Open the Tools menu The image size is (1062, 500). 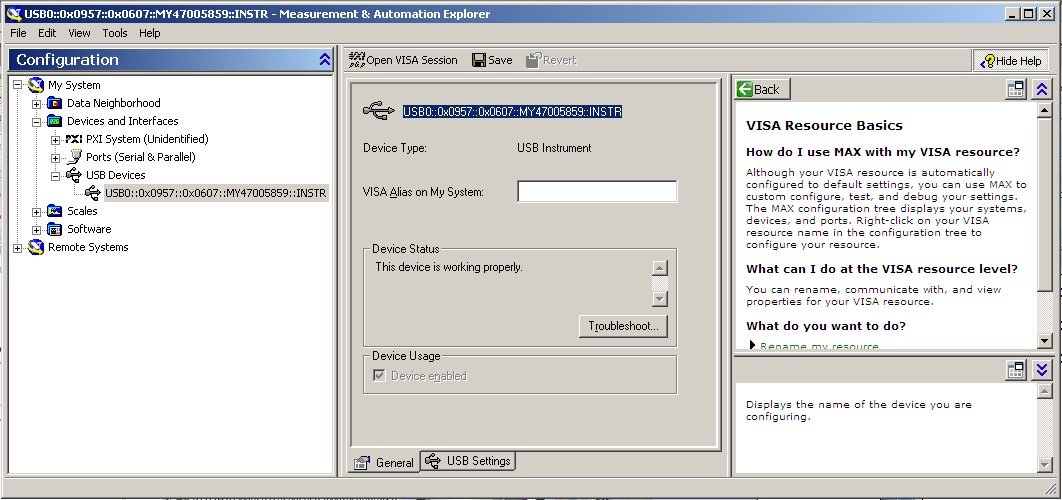click(115, 33)
